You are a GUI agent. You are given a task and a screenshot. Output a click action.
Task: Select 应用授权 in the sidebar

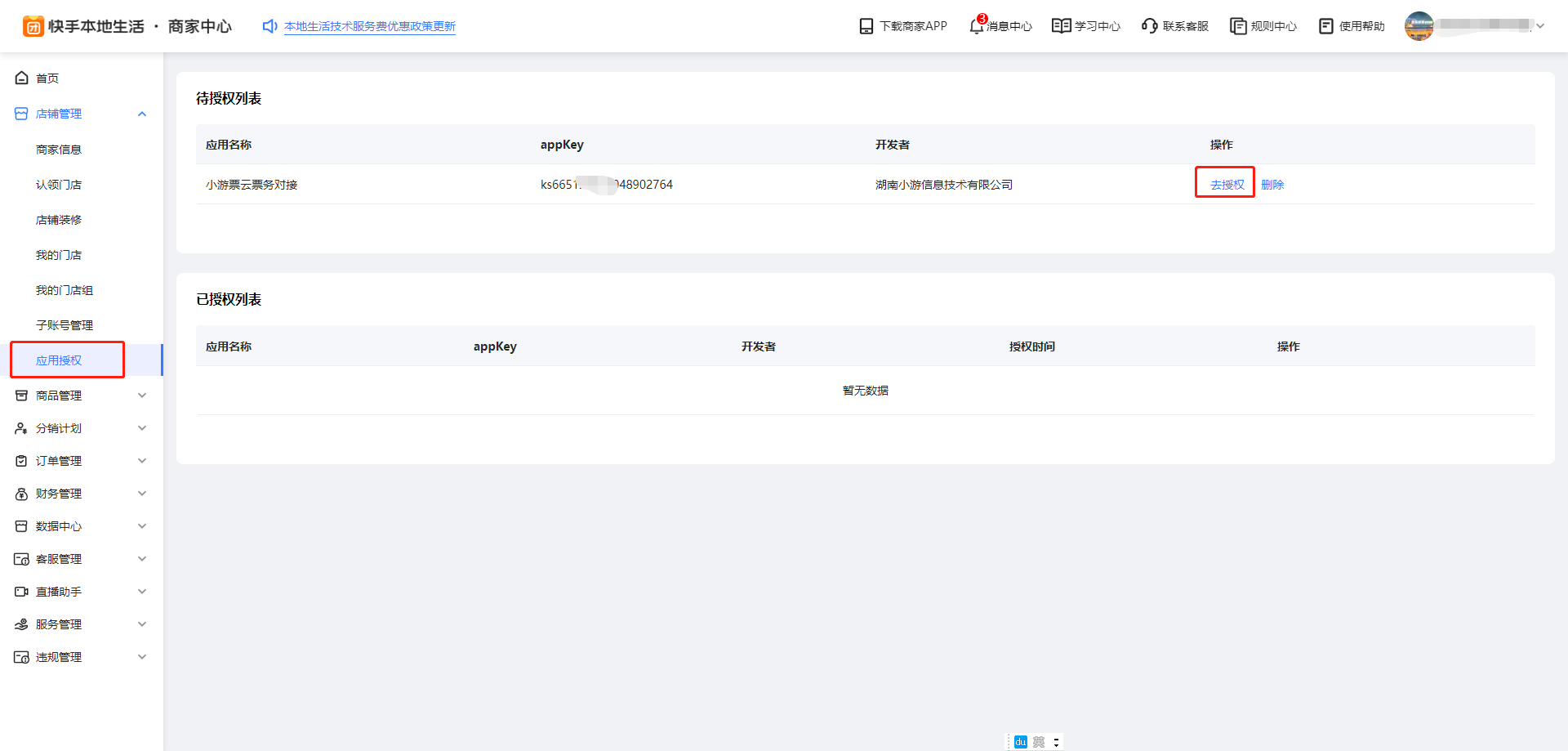[59, 360]
